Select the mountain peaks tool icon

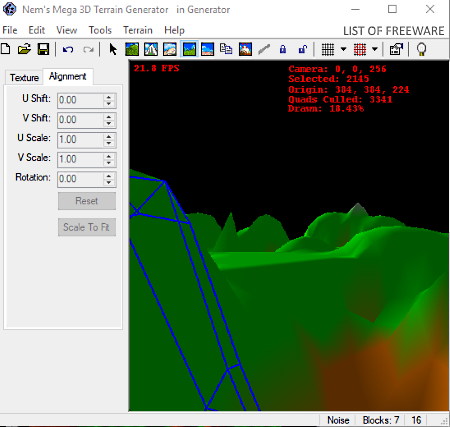pyautogui.click(x=151, y=49)
